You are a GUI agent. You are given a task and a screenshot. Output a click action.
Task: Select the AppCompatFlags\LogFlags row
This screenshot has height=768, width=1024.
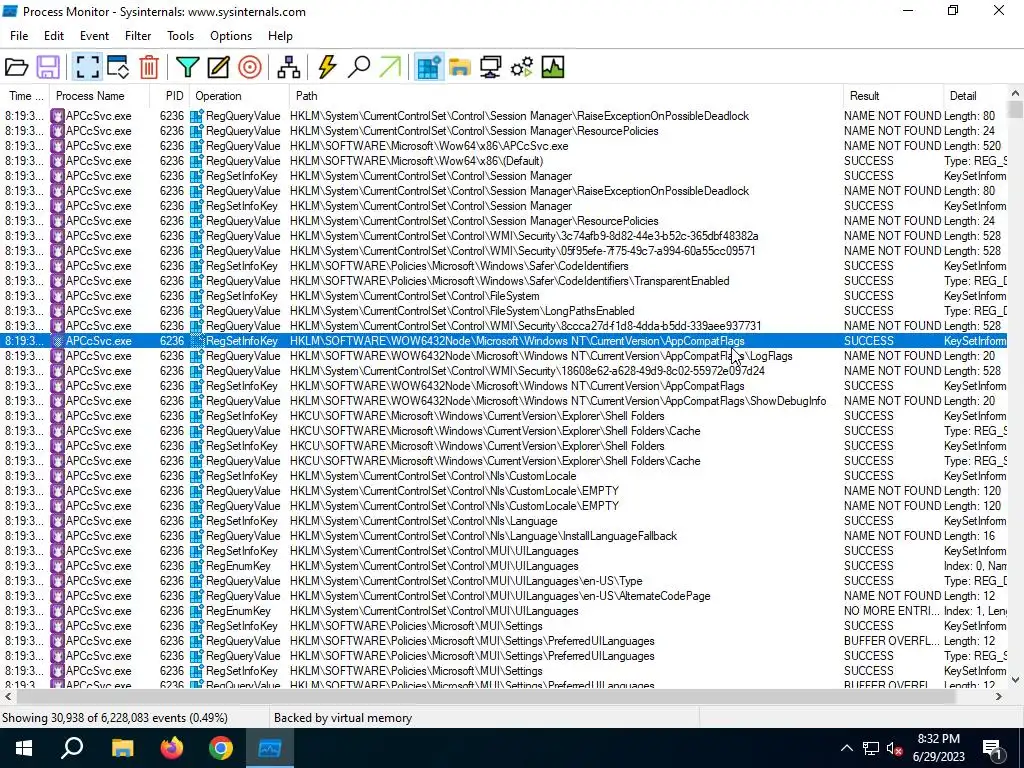click(503, 356)
